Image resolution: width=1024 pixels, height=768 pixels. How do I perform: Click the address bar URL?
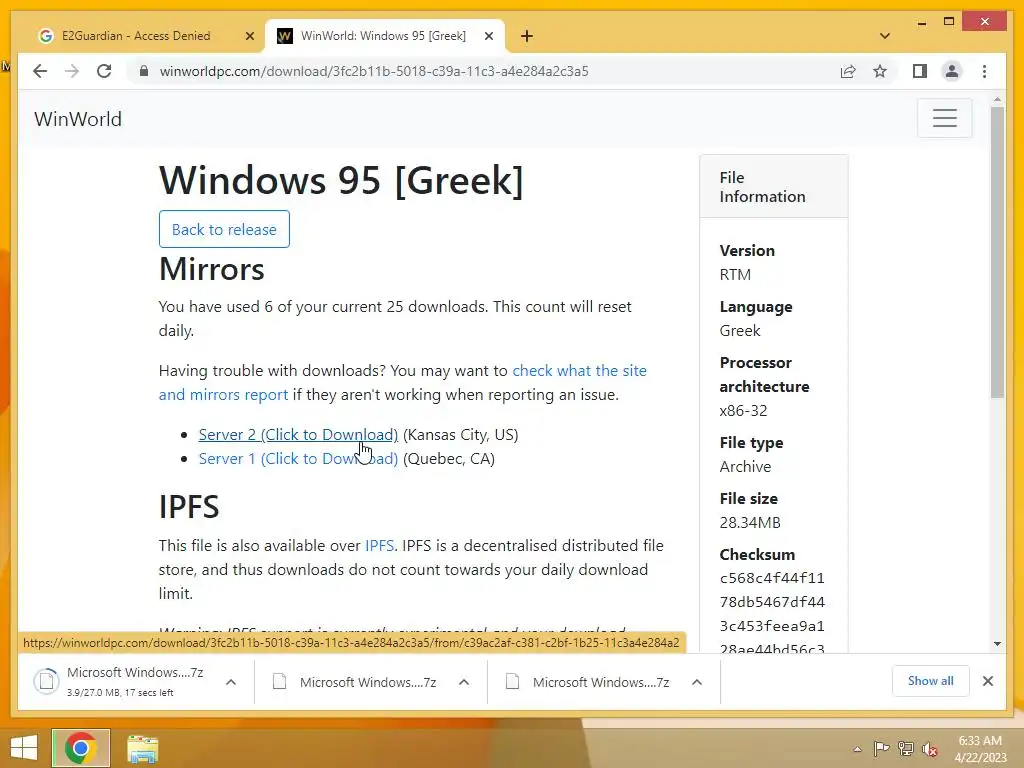tap(374, 71)
